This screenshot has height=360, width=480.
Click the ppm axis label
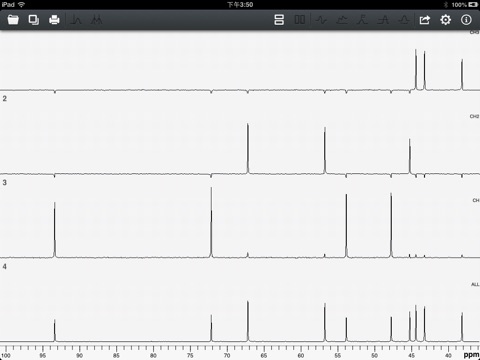[471, 355]
